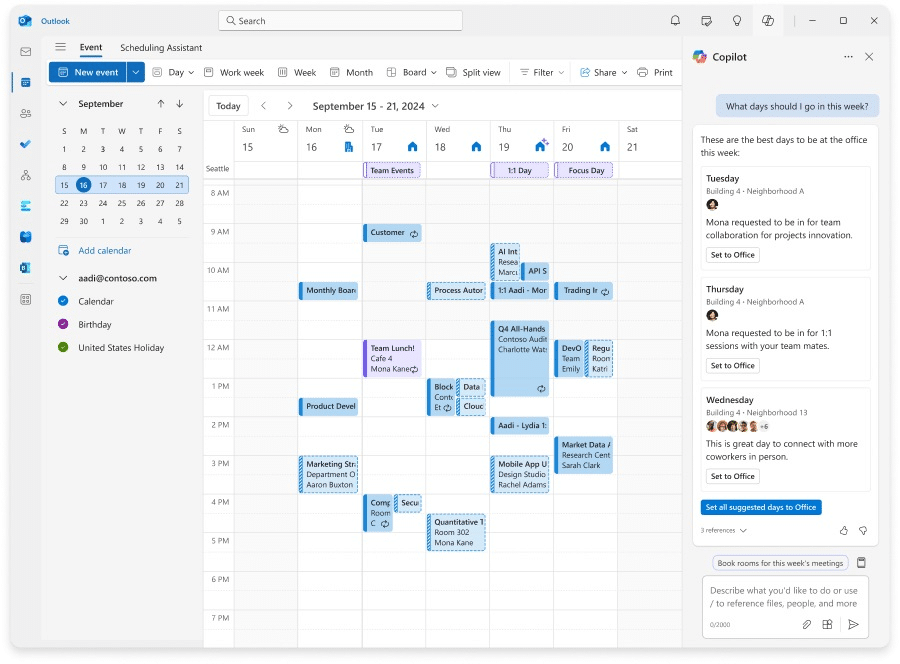Viewport: 900px width, 664px height.
Task: Select the Work week view
Action: click(234, 72)
